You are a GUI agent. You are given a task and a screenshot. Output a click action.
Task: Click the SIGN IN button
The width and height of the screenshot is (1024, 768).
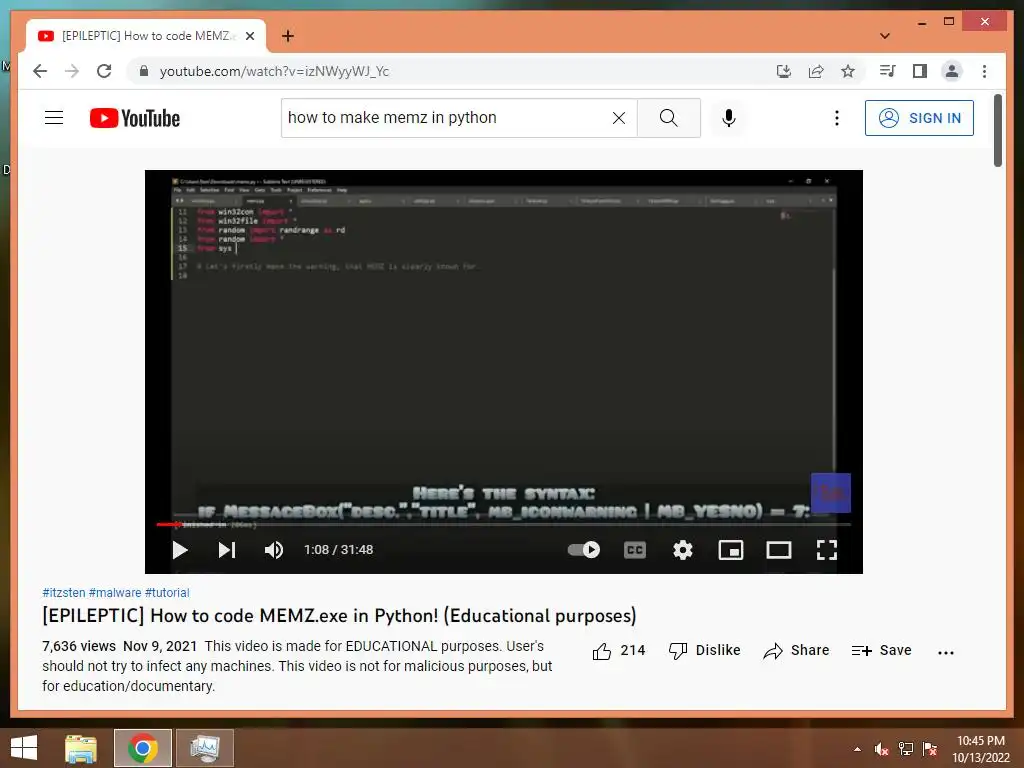pos(919,118)
